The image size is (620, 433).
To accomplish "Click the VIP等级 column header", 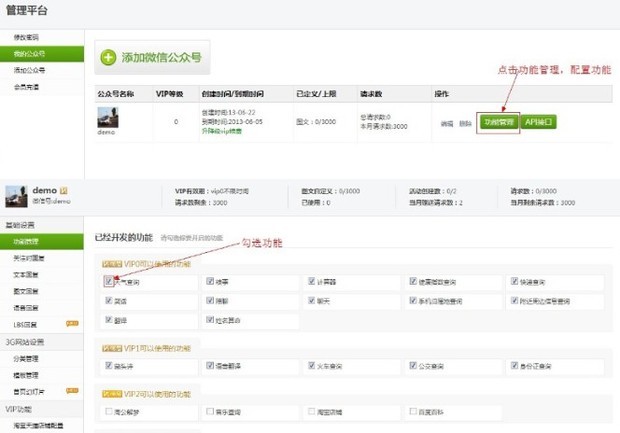I will pos(170,94).
